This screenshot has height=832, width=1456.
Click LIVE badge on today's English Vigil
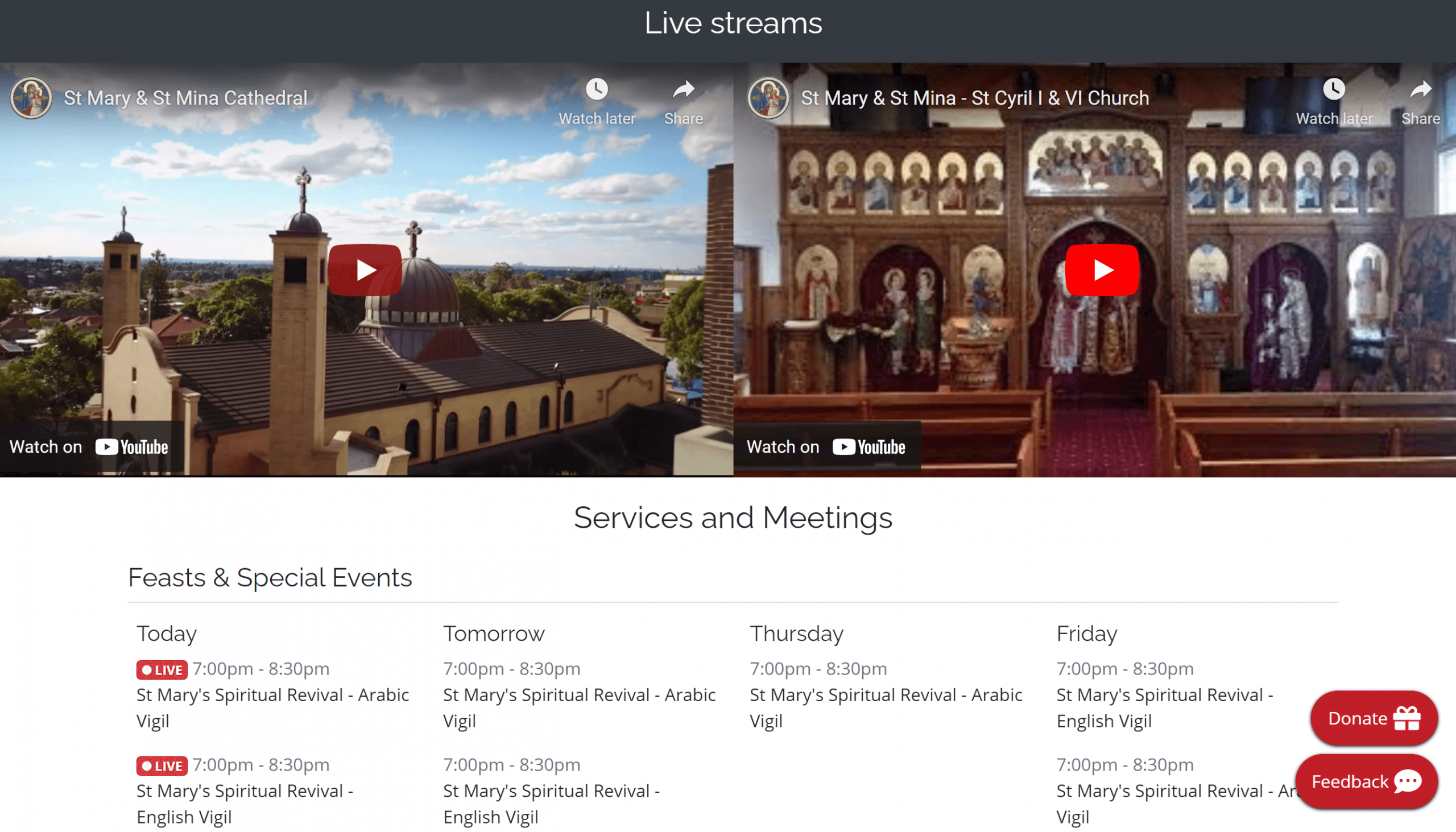[x=162, y=765]
